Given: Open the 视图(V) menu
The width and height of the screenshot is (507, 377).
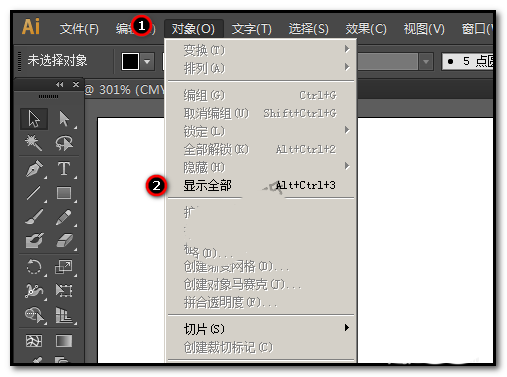Looking at the screenshot, I should [x=424, y=29].
